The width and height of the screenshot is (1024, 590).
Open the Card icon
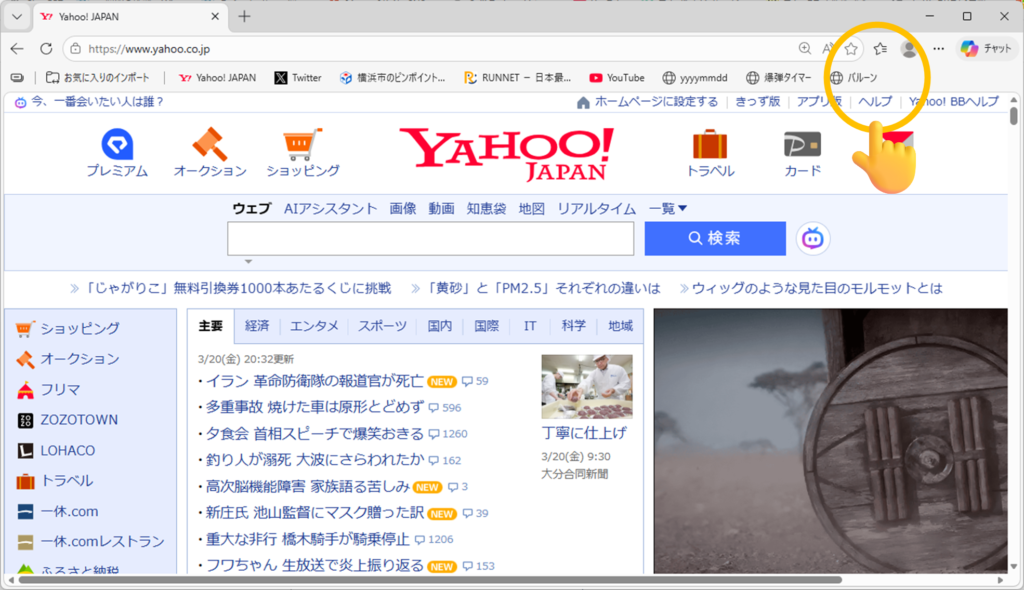[x=802, y=144]
